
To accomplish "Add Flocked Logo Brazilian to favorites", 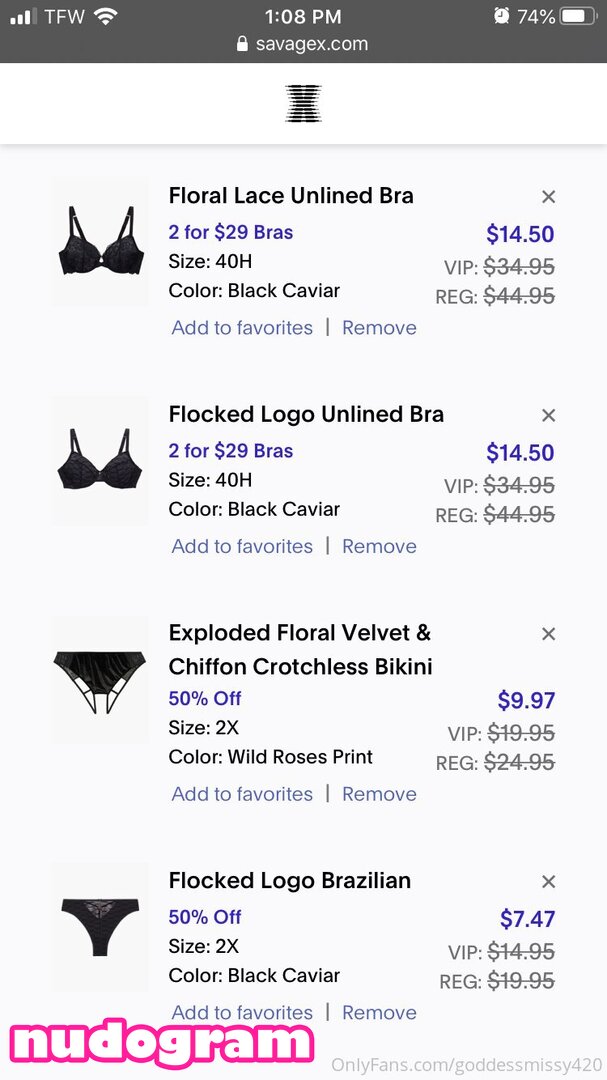I will (242, 1012).
